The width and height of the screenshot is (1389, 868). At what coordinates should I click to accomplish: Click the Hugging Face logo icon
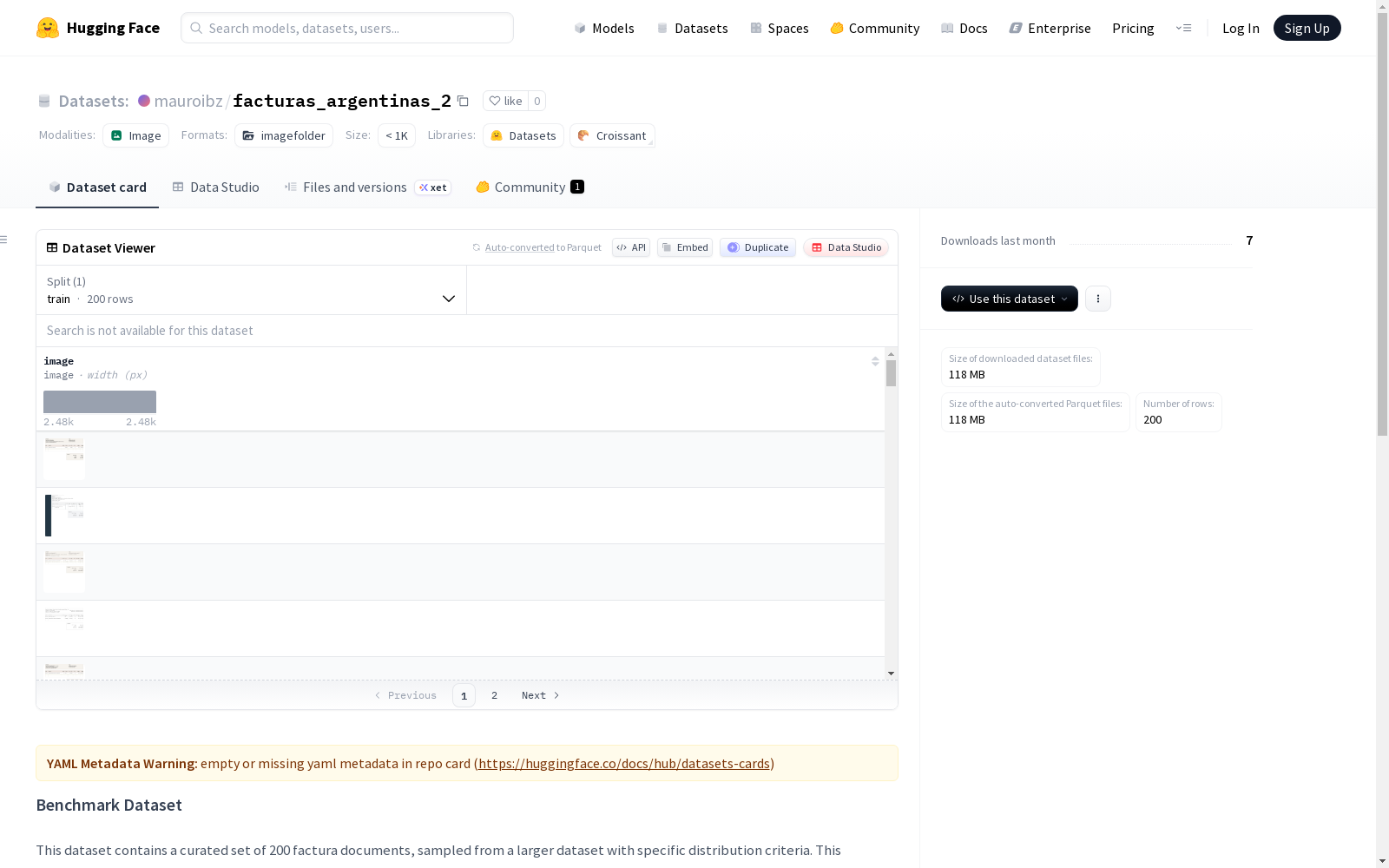click(48, 28)
